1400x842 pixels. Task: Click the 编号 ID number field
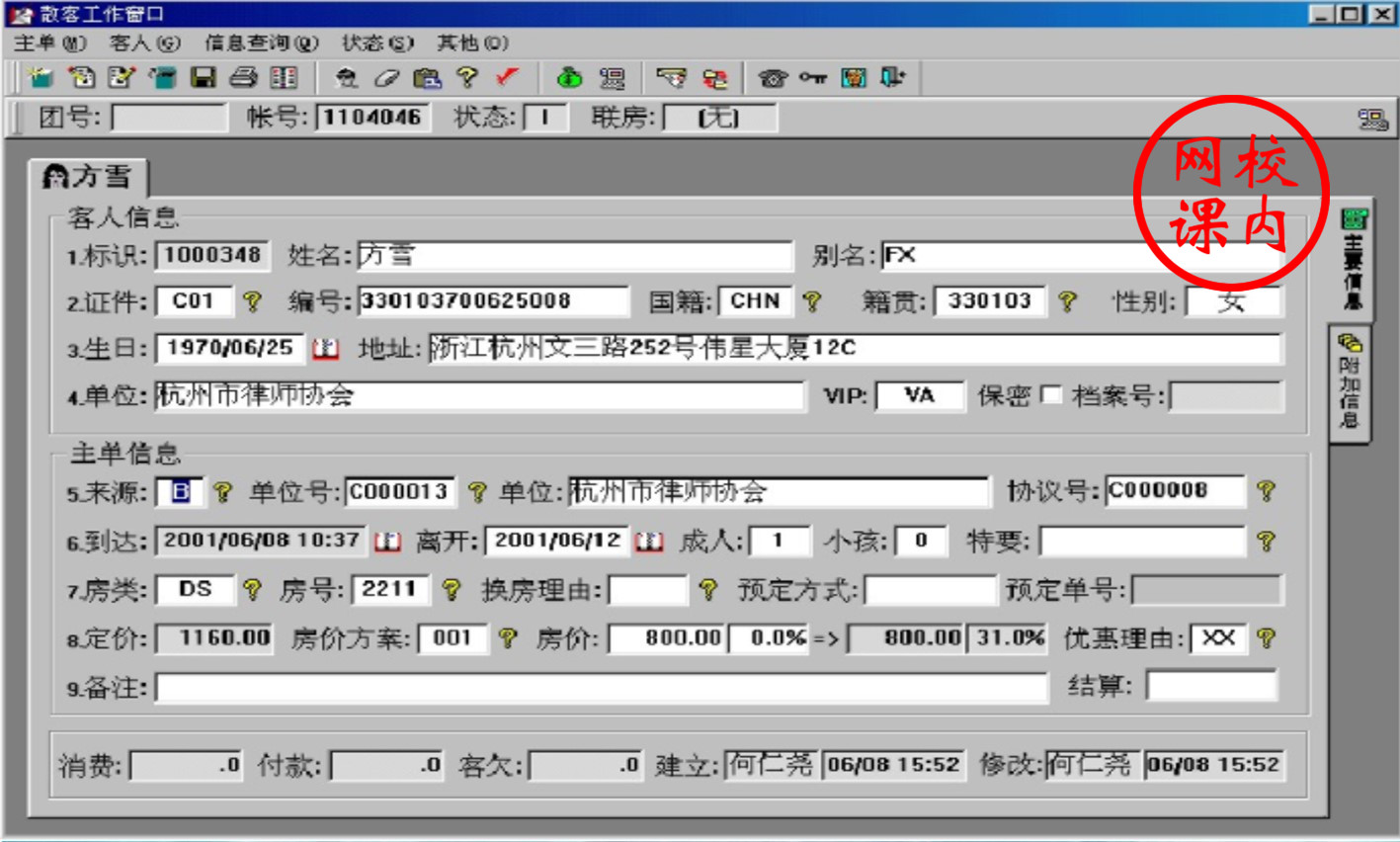493,301
